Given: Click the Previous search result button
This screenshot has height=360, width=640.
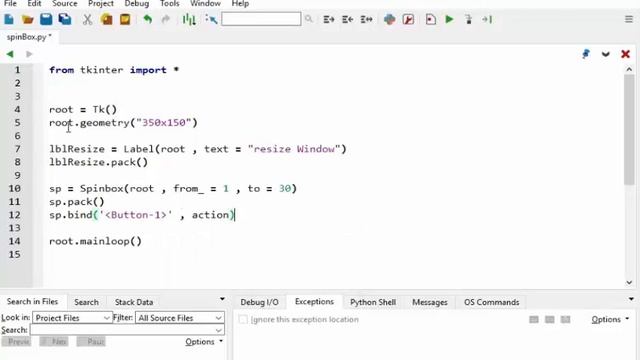Looking at the screenshot, I should (16, 342).
